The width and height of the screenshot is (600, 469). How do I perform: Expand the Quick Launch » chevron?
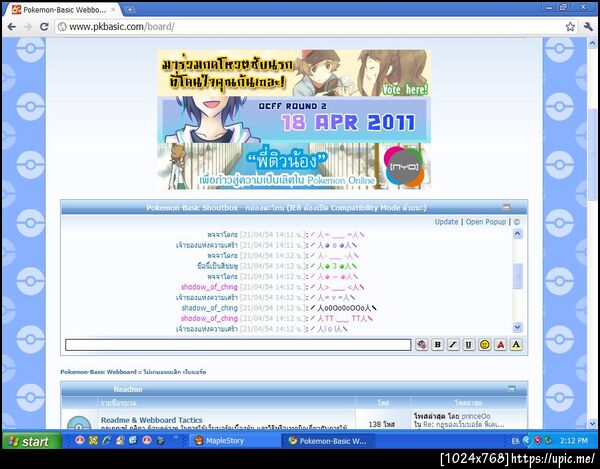[176, 437]
